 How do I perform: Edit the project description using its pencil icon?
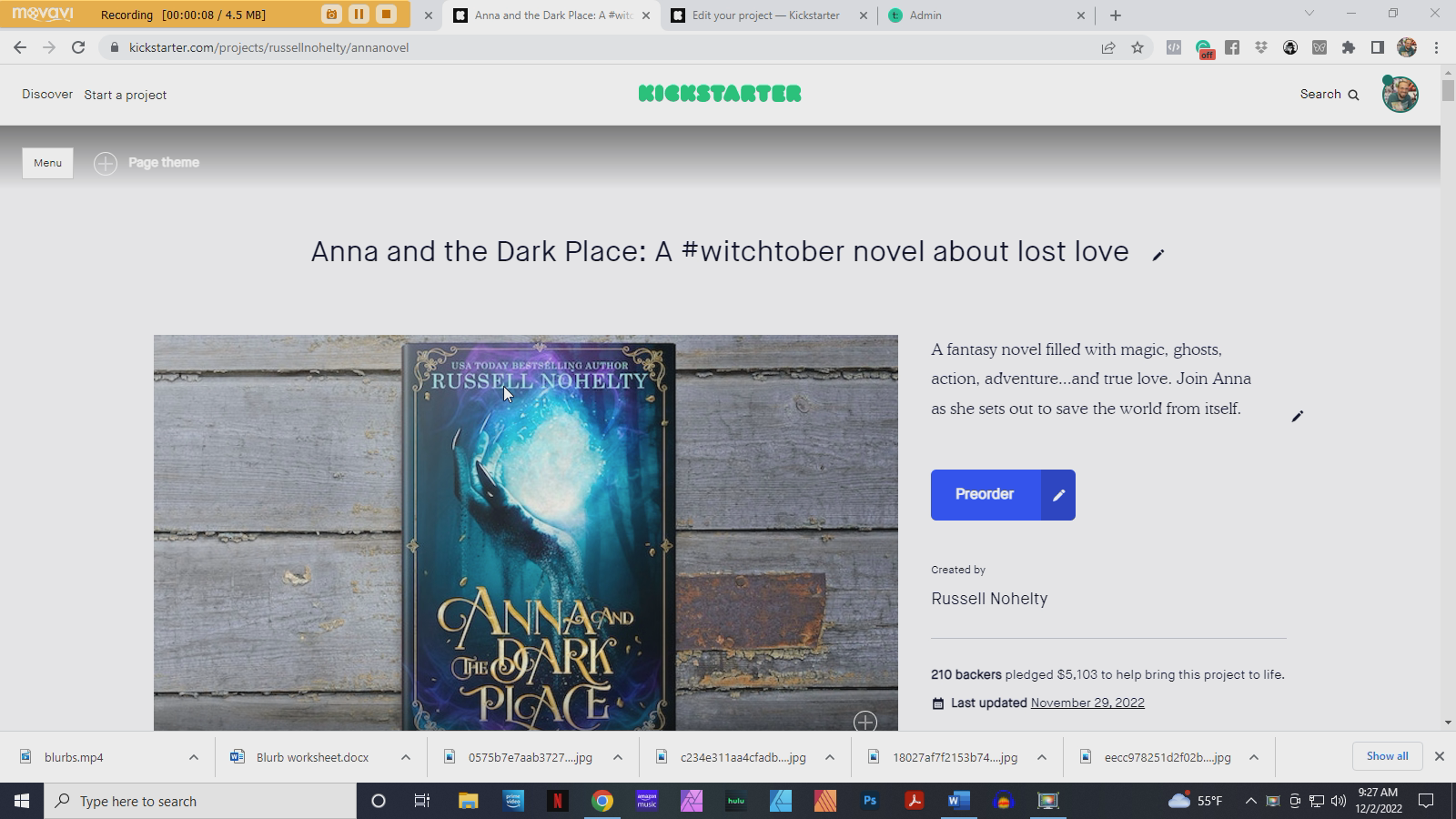1298,416
